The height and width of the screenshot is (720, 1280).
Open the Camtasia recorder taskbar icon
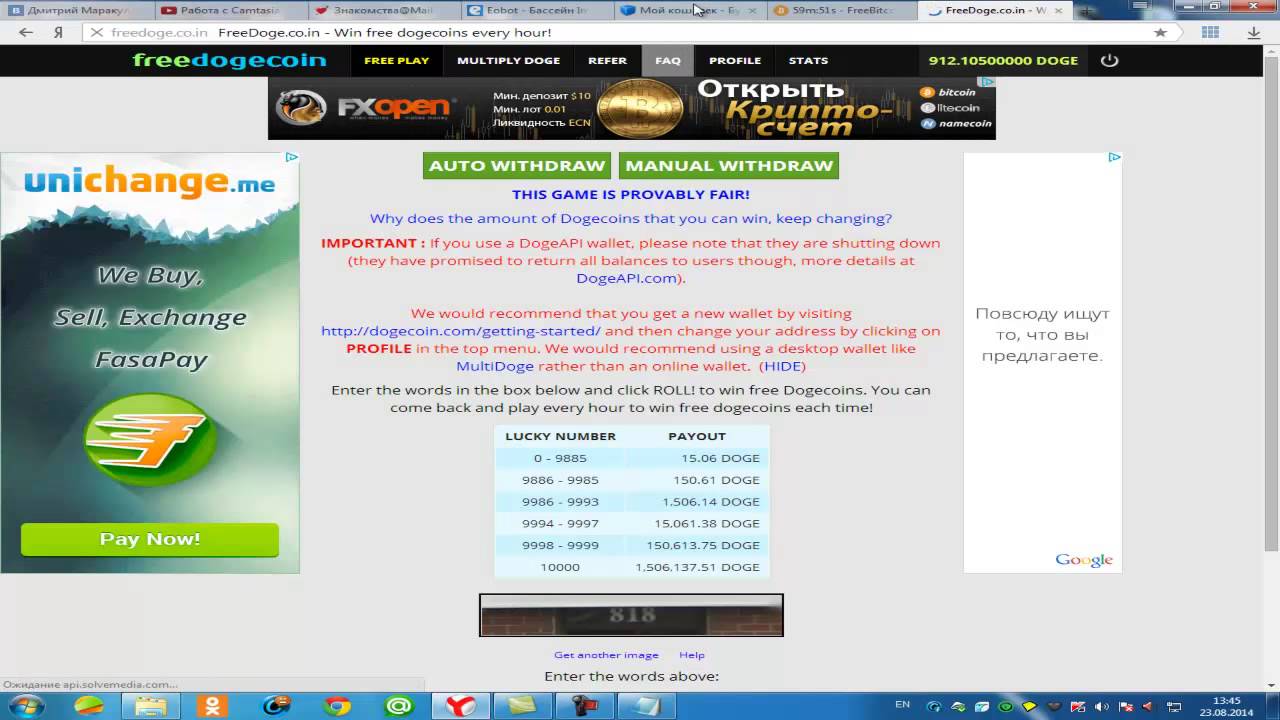click(x=586, y=706)
